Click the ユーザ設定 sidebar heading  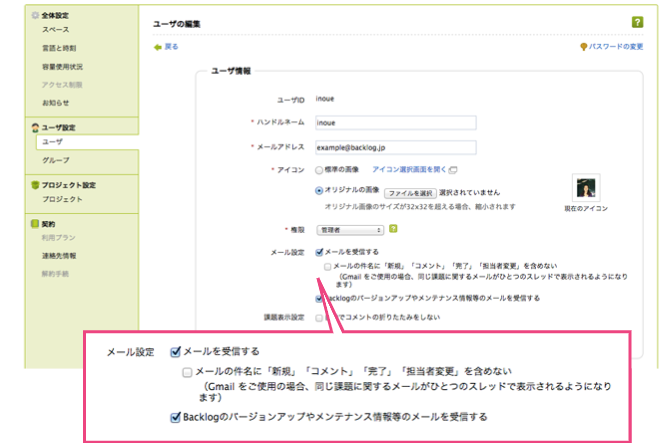point(58,128)
